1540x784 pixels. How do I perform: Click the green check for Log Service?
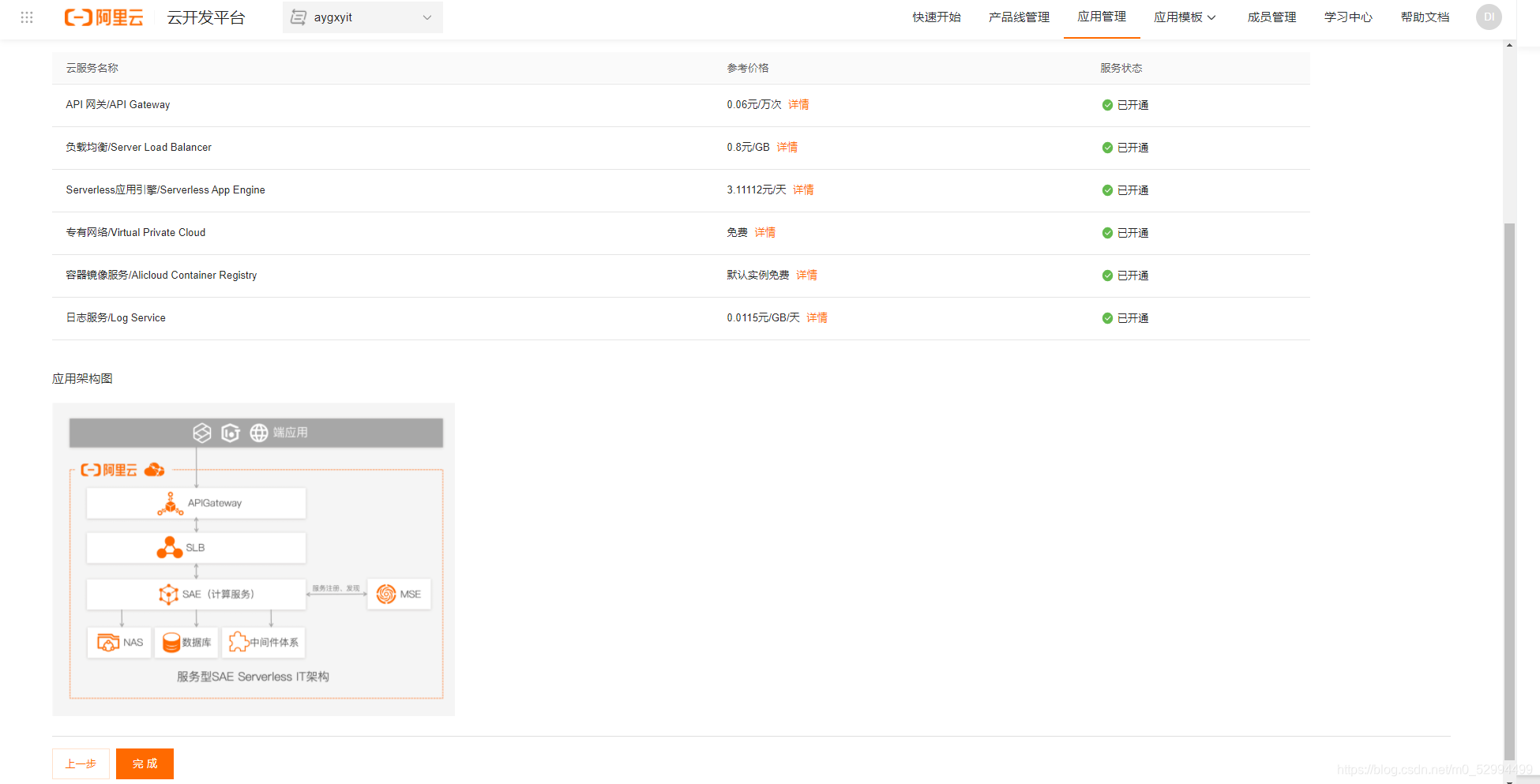tap(1107, 318)
